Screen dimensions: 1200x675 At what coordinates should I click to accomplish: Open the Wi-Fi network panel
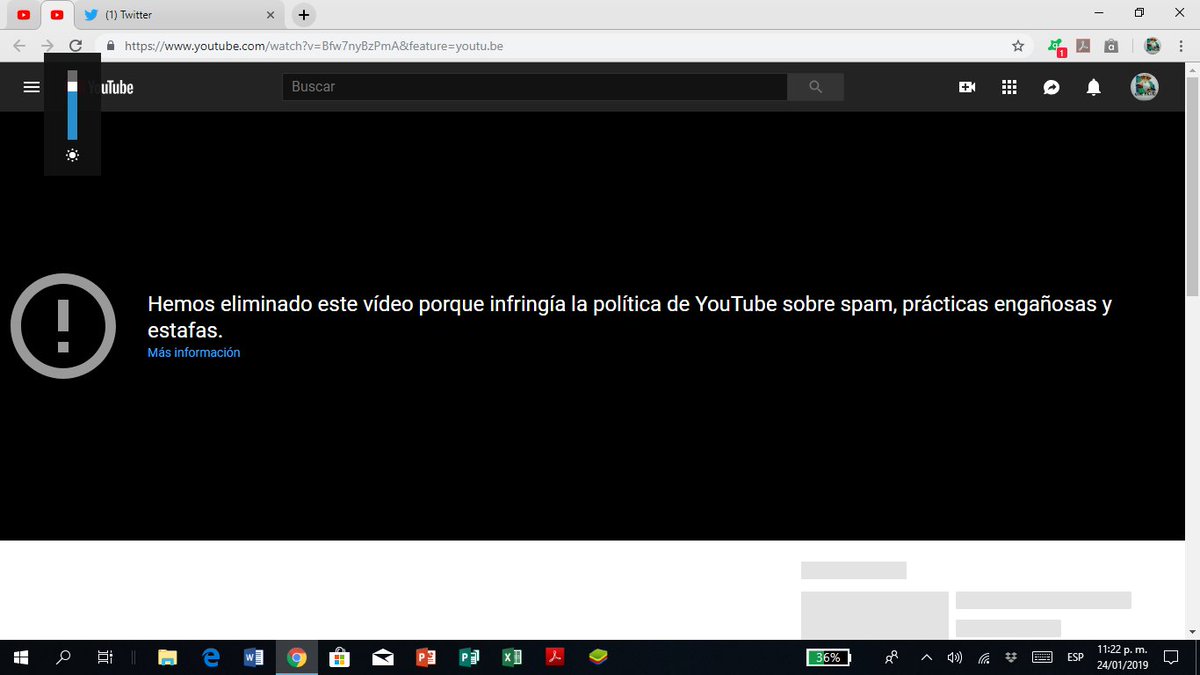pyautogui.click(x=984, y=657)
